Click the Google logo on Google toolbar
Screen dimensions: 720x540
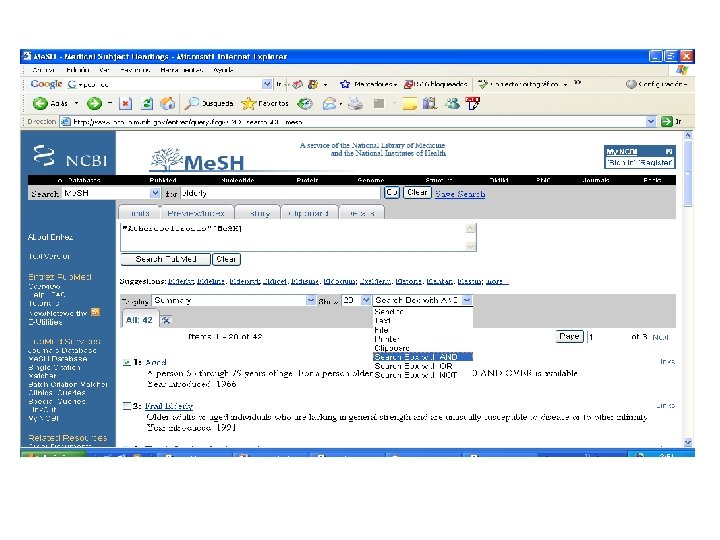[x=46, y=84]
